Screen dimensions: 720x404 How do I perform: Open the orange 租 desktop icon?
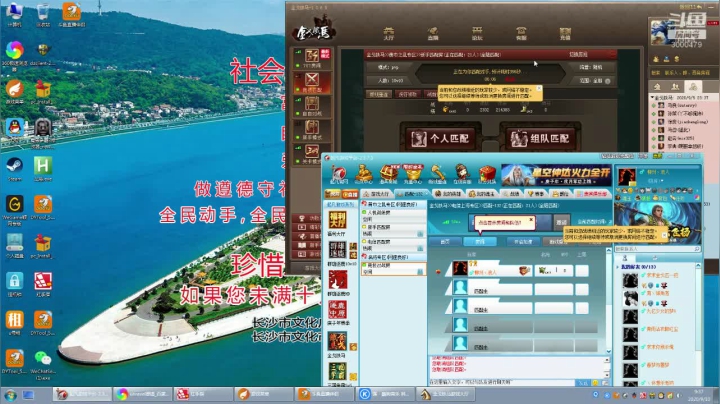(x=15, y=323)
